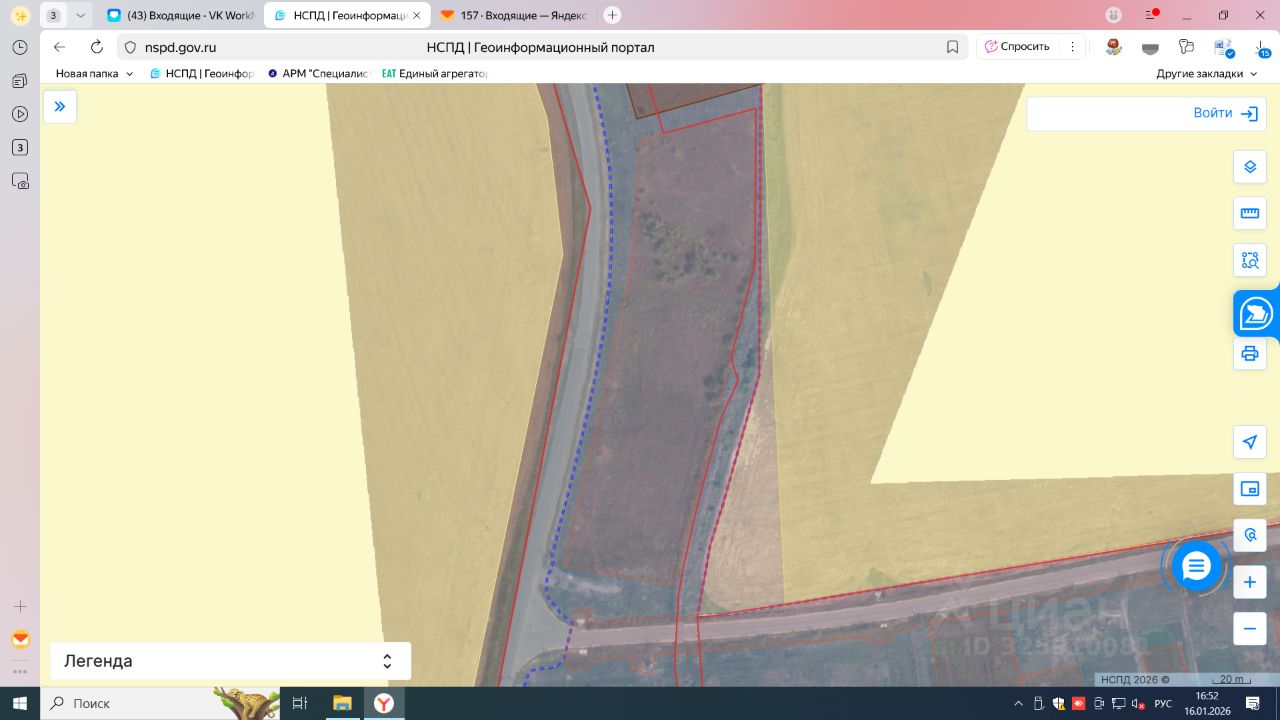Open the taskbar clock and calendar
This screenshot has height=720, width=1280.
(1208, 703)
